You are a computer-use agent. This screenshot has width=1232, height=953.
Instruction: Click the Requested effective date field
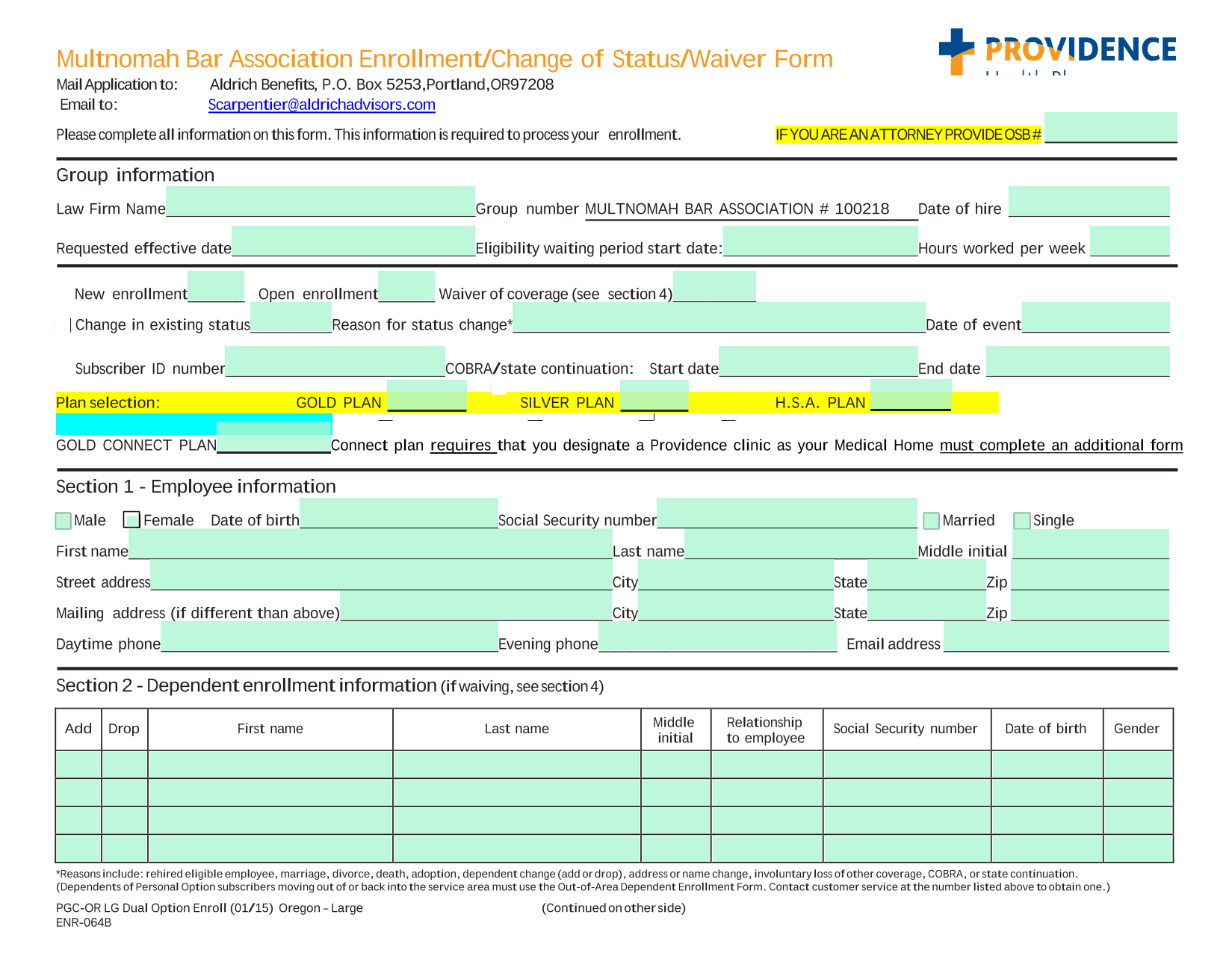pos(353,241)
